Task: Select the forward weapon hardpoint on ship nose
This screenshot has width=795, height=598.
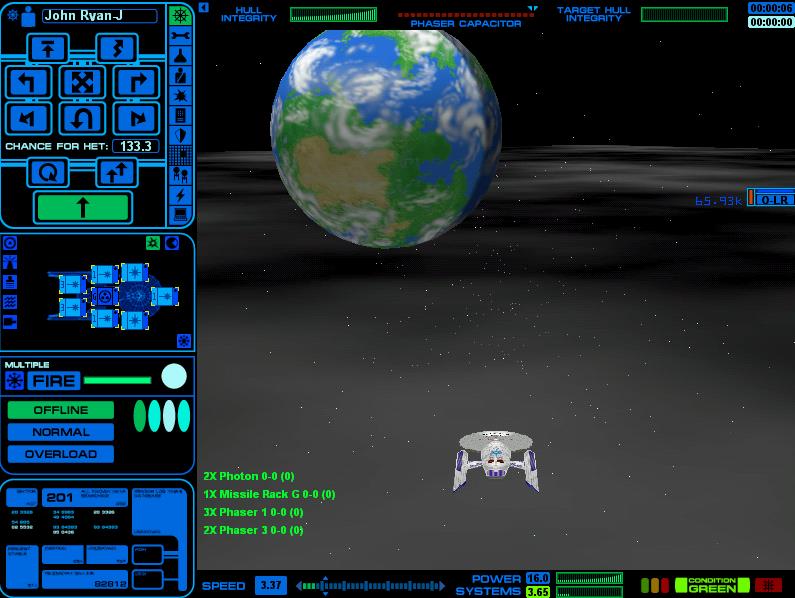Action: [x=166, y=297]
